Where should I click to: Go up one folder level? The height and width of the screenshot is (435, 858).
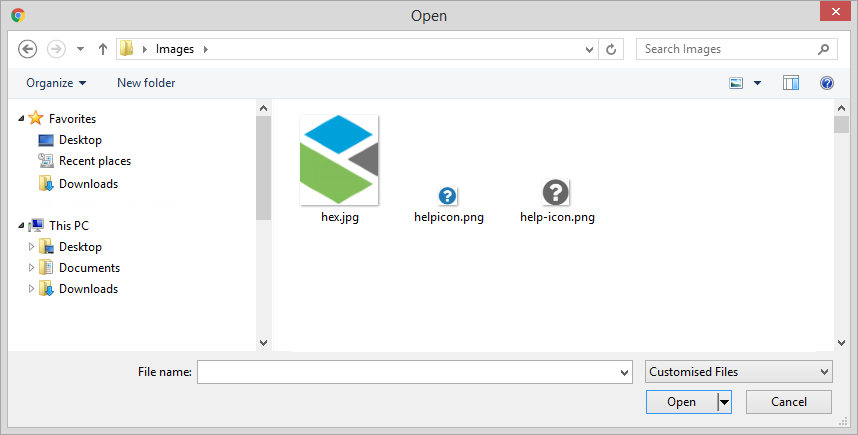(103, 49)
